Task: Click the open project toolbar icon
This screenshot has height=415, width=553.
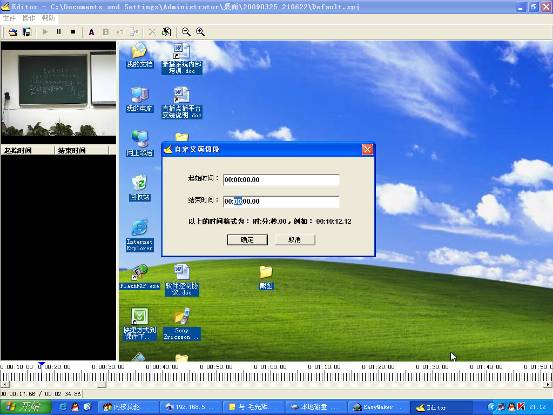Action: coord(13,32)
